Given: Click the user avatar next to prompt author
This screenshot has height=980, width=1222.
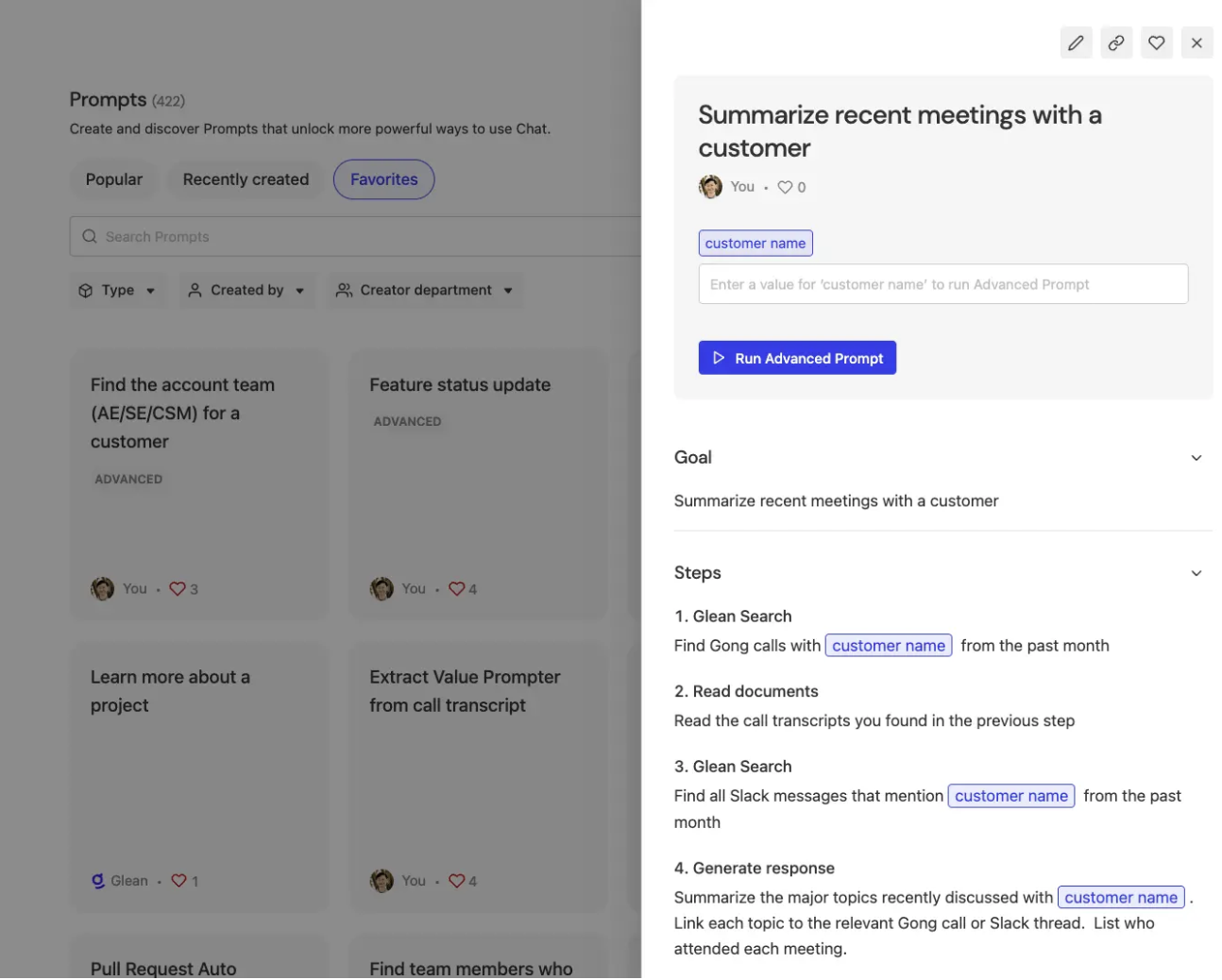Looking at the screenshot, I should pos(710,187).
